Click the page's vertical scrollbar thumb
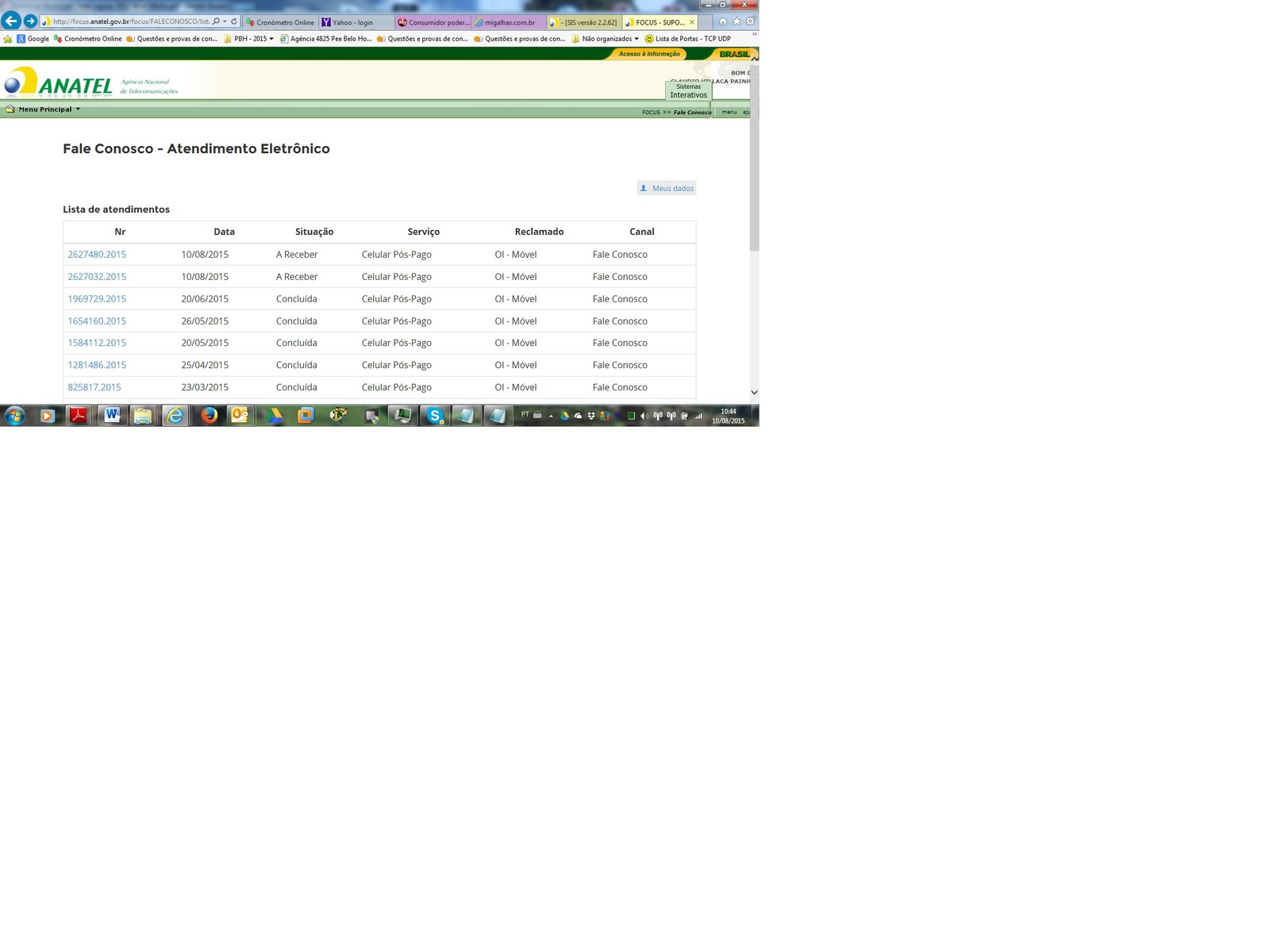 (754, 158)
